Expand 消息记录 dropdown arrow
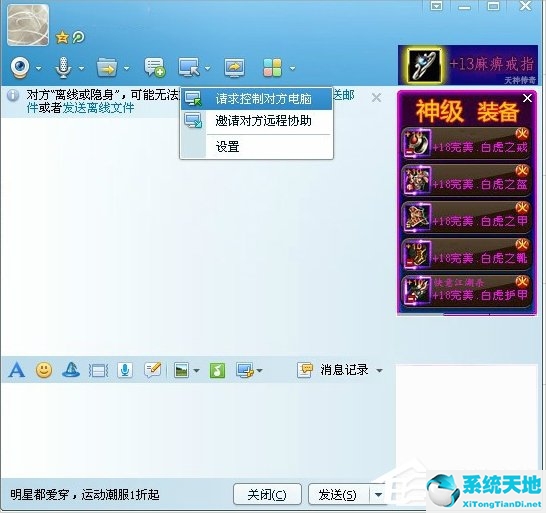Image resolution: width=546 pixels, height=513 pixels. (x=379, y=371)
